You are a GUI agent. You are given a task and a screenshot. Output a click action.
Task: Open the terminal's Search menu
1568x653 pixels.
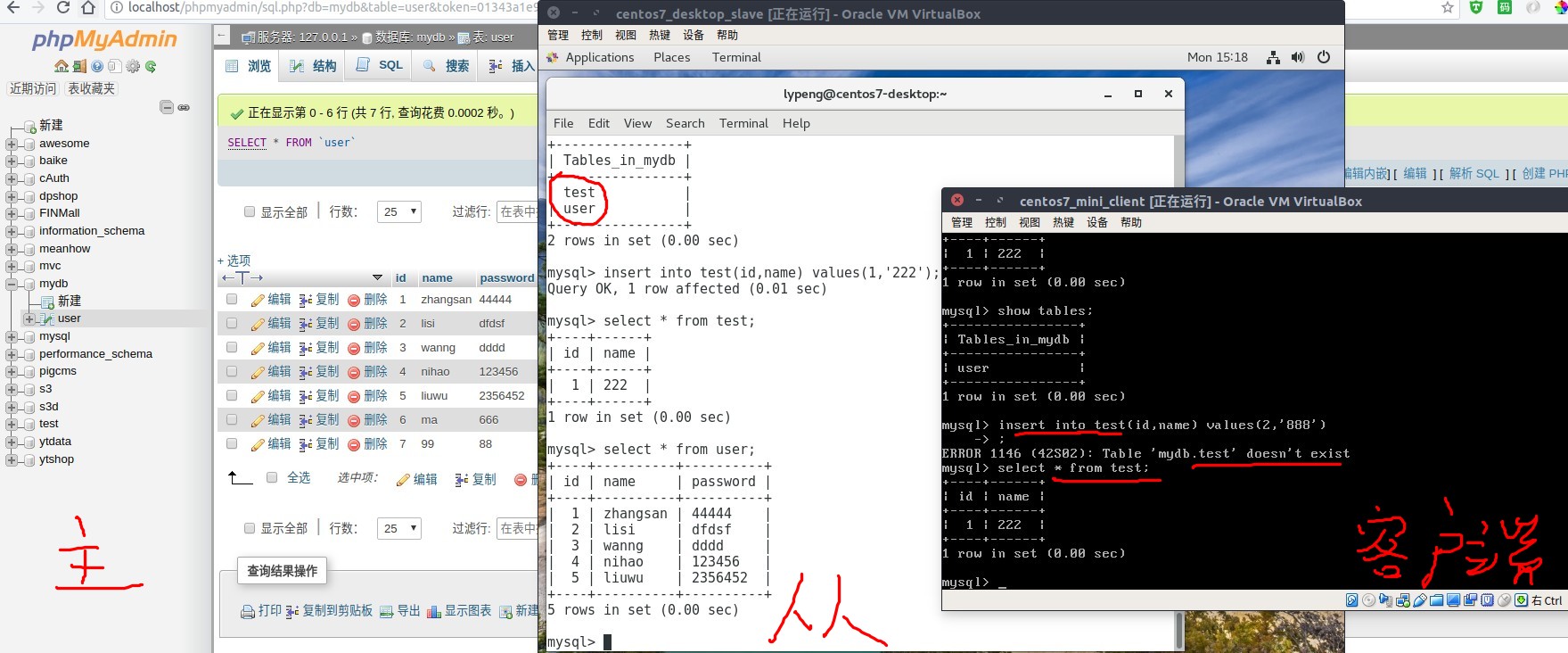685,123
